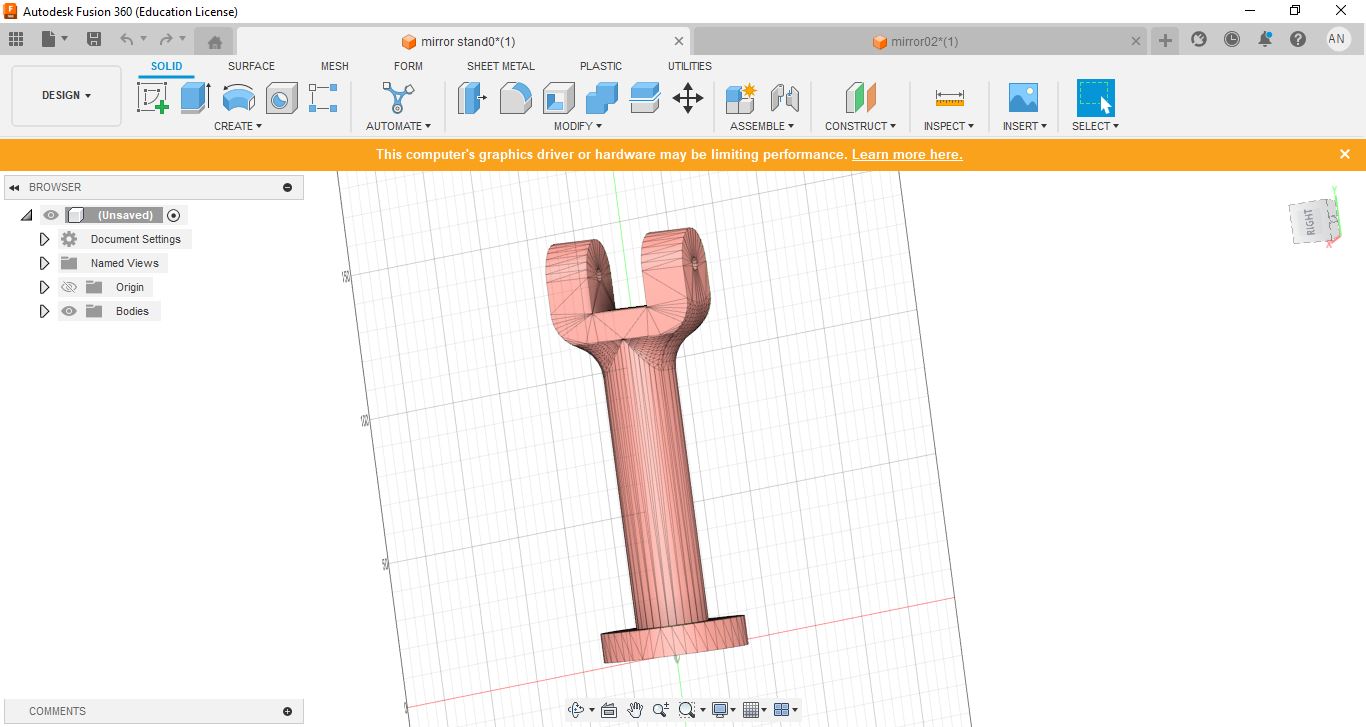Viewport: 1366px width, 727px height.
Task: Open the File menu icon
Action: (54, 39)
